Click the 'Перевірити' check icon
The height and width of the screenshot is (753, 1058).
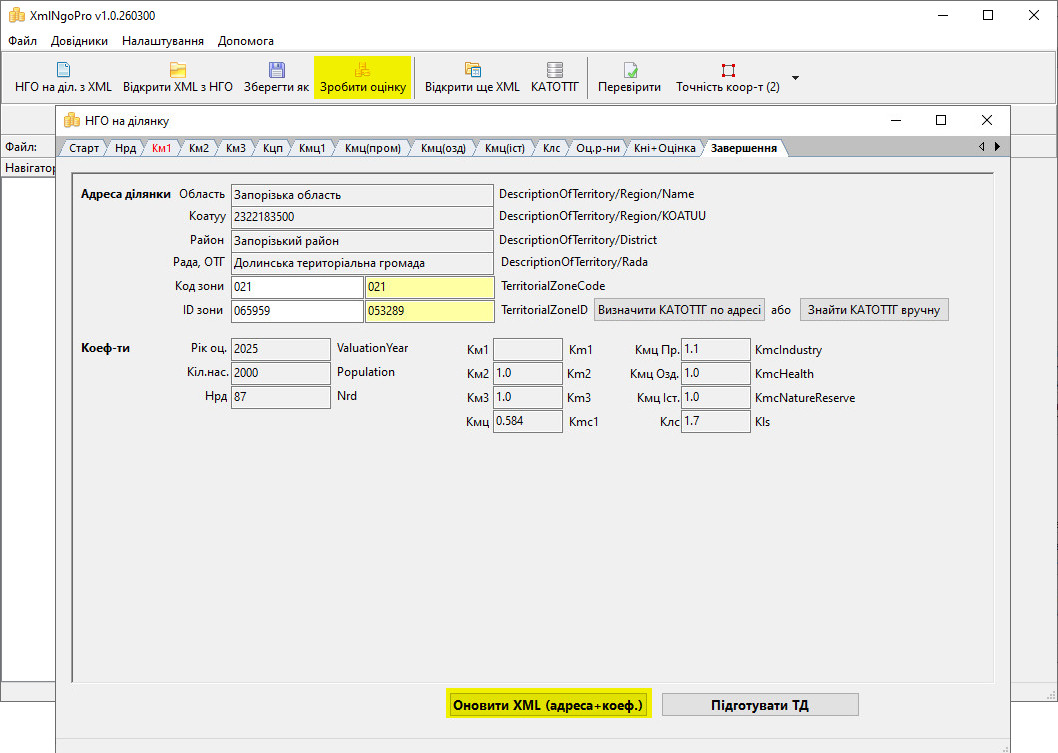pyautogui.click(x=630, y=70)
